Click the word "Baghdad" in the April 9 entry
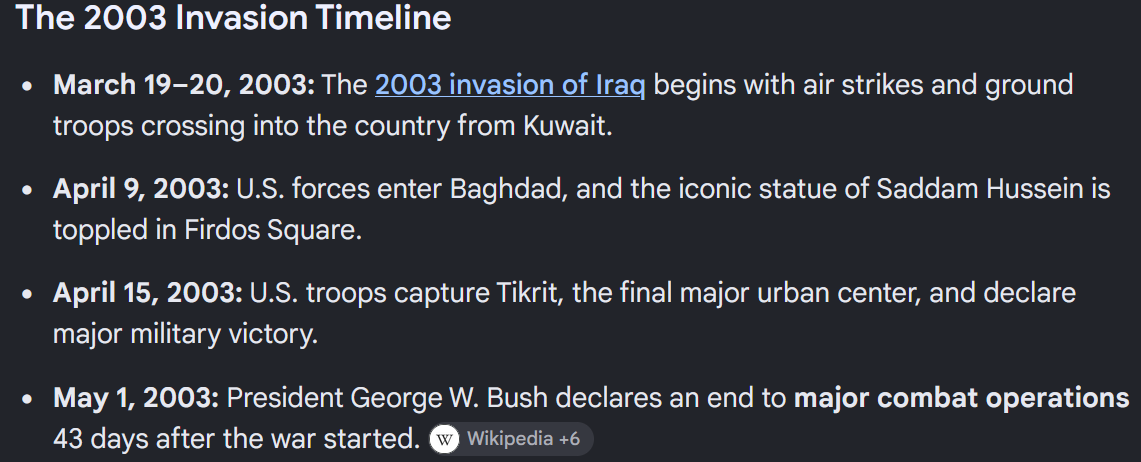Image resolution: width=1141 pixels, height=462 pixels. tap(508, 189)
